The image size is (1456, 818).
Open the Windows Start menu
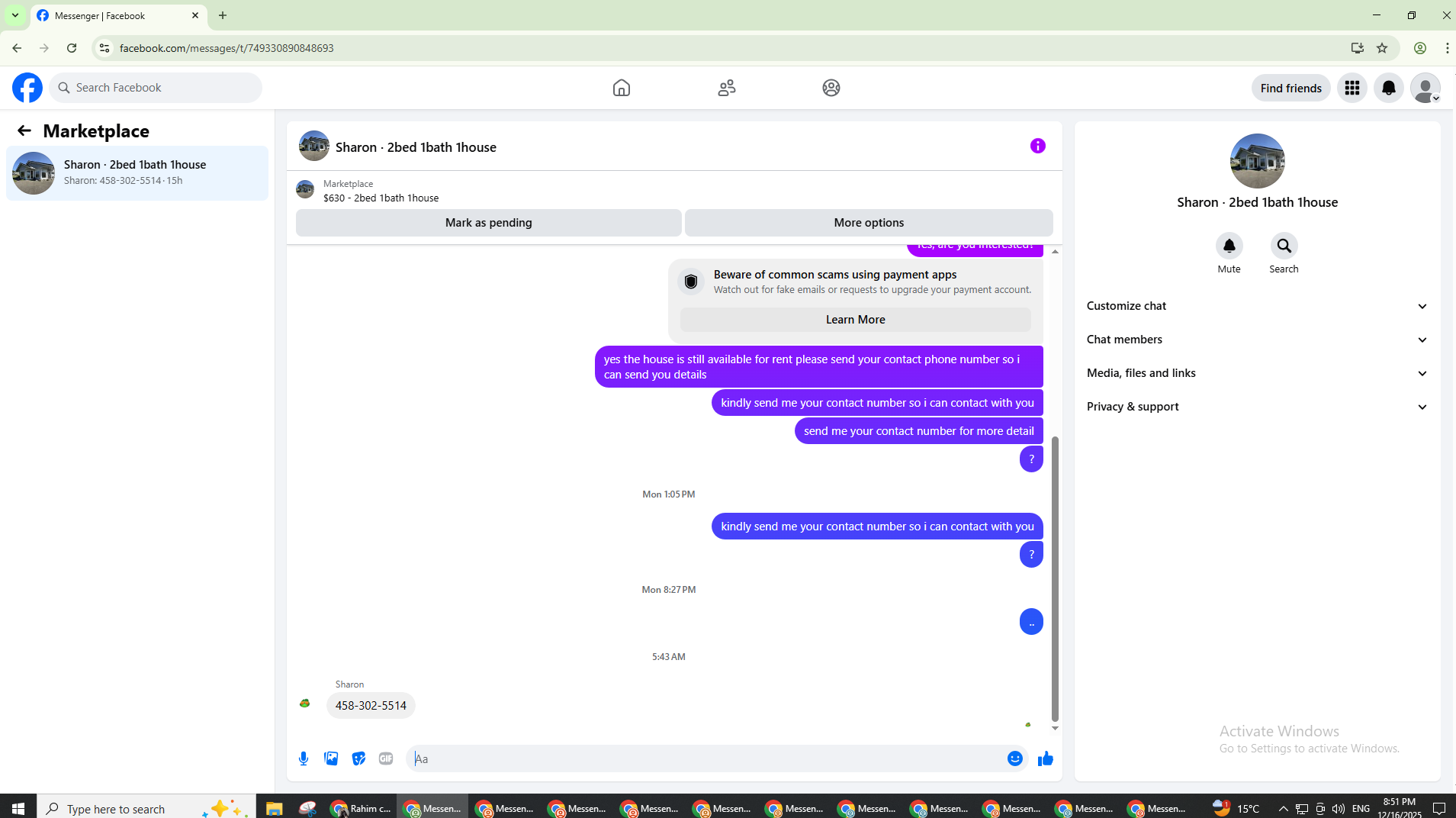18,808
